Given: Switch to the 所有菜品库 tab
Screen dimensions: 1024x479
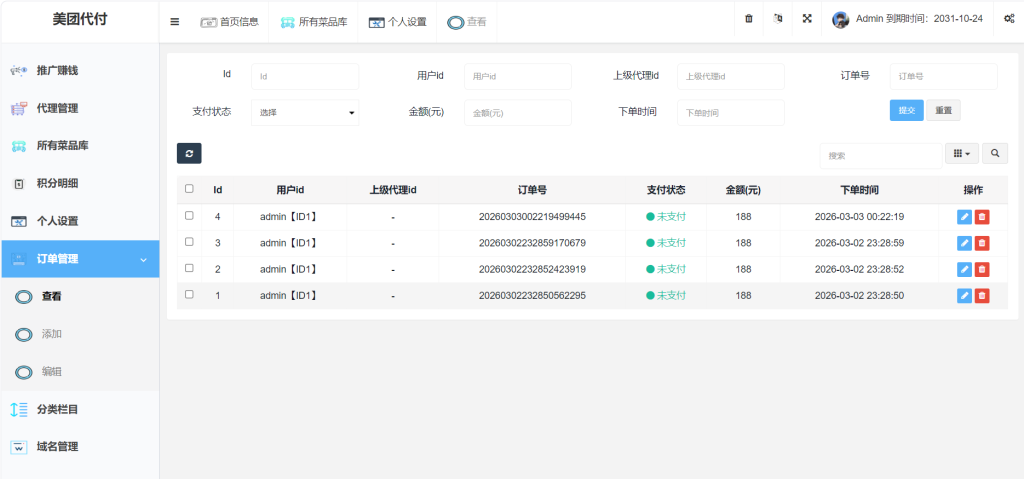Looking at the screenshot, I should (313, 21).
